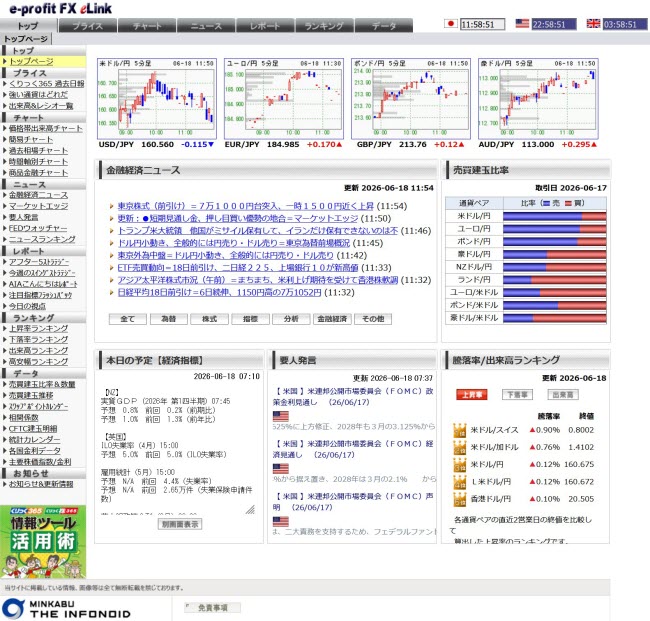Viewport: 650px width, 621px height.
Task: Open the プライス top navigation tab
Action: (x=87, y=26)
